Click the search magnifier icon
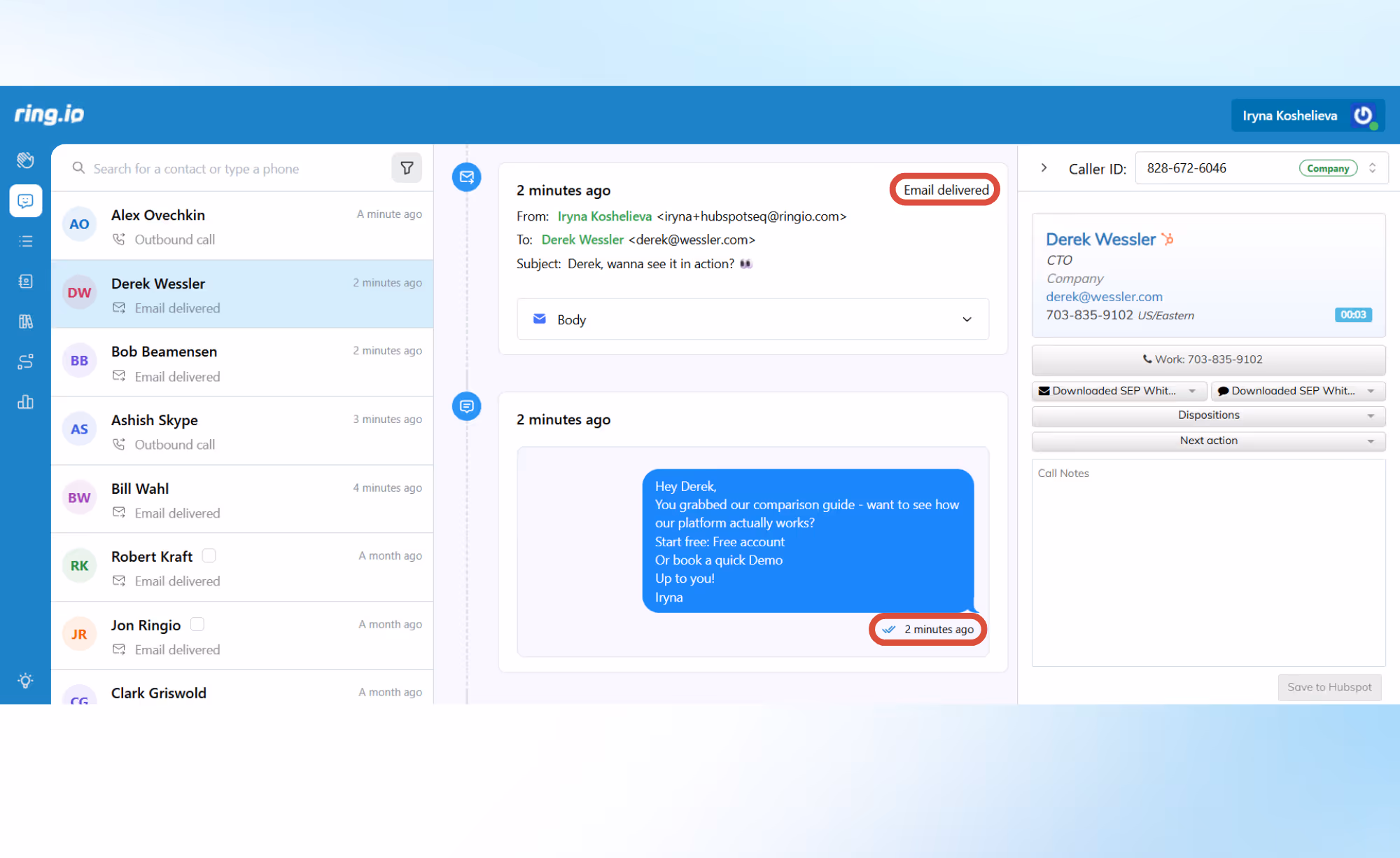The height and width of the screenshot is (858, 1400). click(x=79, y=168)
